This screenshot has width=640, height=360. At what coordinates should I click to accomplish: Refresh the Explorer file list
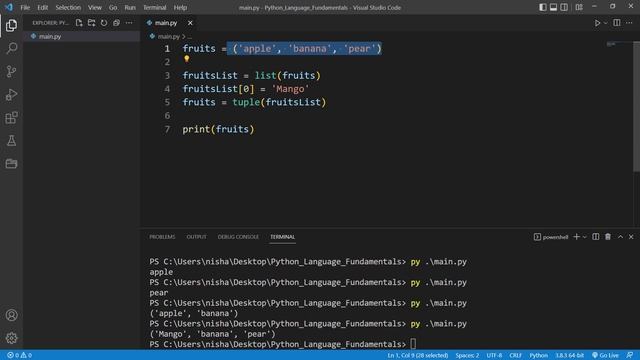point(104,23)
